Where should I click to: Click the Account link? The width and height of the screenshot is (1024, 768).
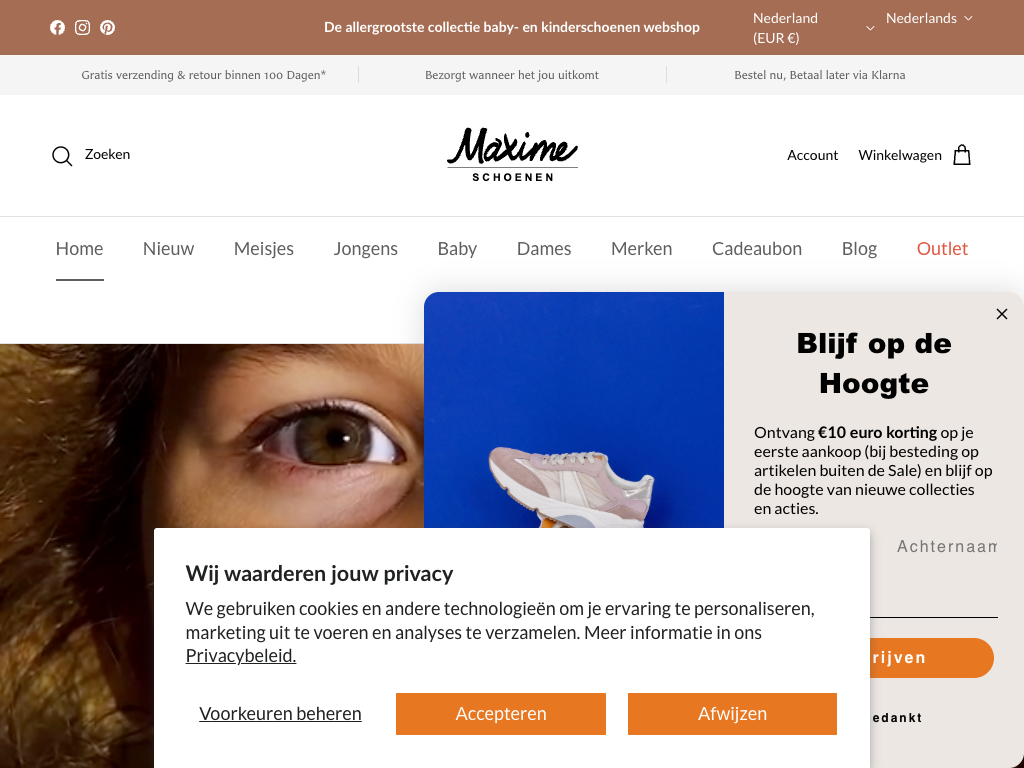[812, 155]
